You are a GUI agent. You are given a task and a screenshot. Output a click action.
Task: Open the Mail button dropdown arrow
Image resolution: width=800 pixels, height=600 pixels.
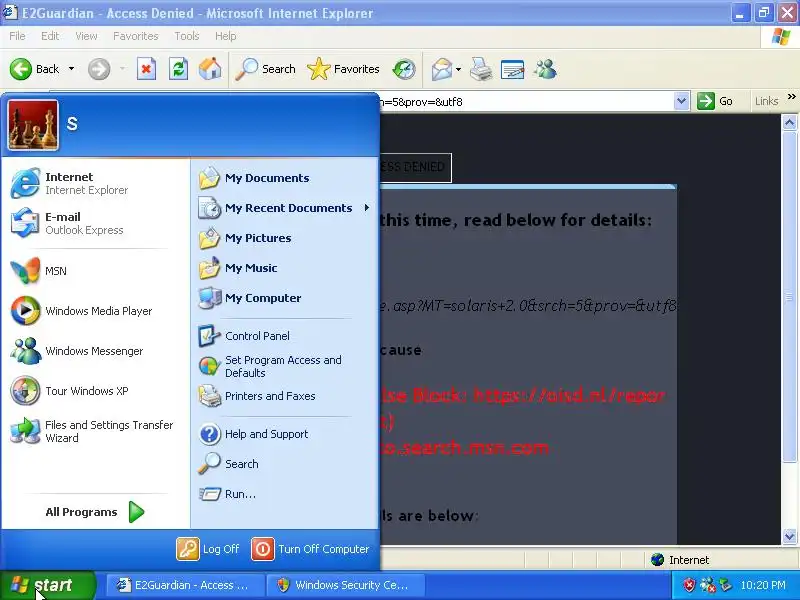coord(458,69)
